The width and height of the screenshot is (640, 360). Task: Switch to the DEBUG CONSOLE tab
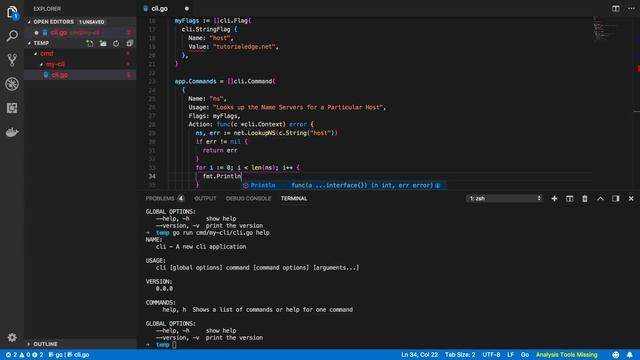pyautogui.click(x=248, y=198)
